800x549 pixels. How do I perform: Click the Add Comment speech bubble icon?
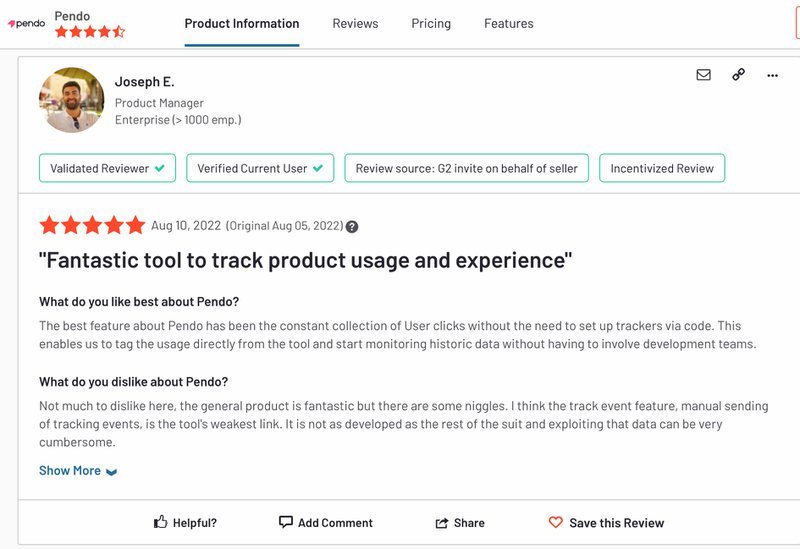[x=286, y=522]
